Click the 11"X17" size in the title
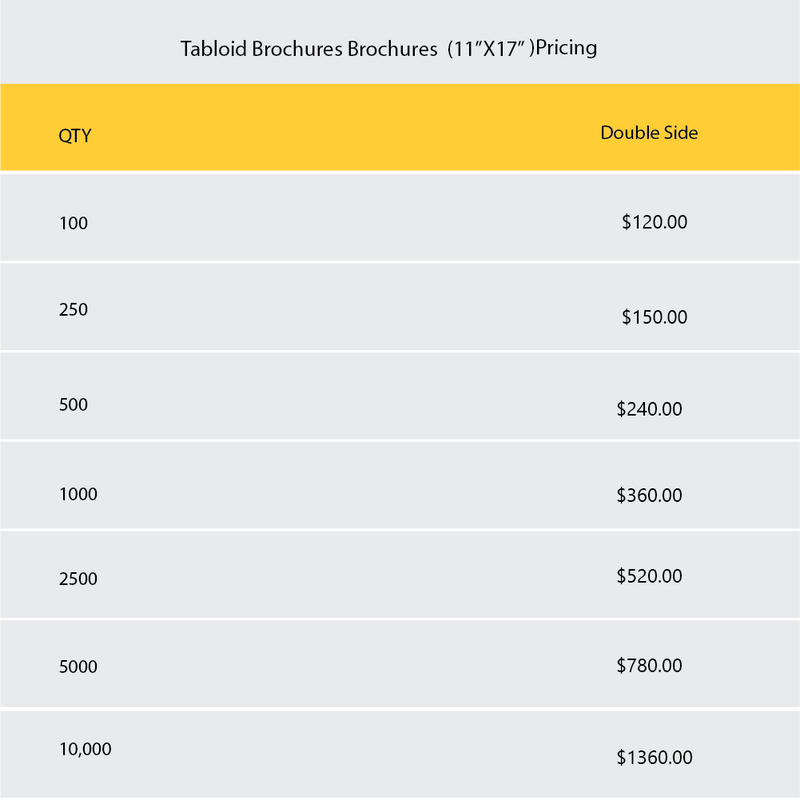The height and width of the screenshot is (800, 800). (487, 48)
